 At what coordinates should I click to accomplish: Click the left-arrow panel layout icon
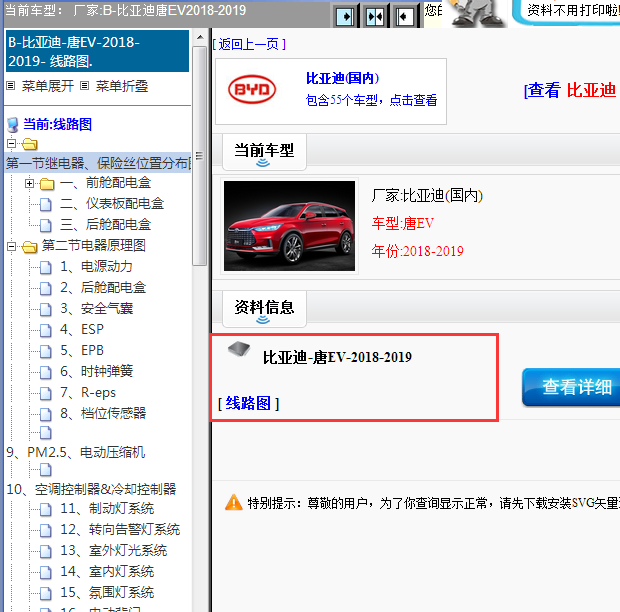(404, 17)
